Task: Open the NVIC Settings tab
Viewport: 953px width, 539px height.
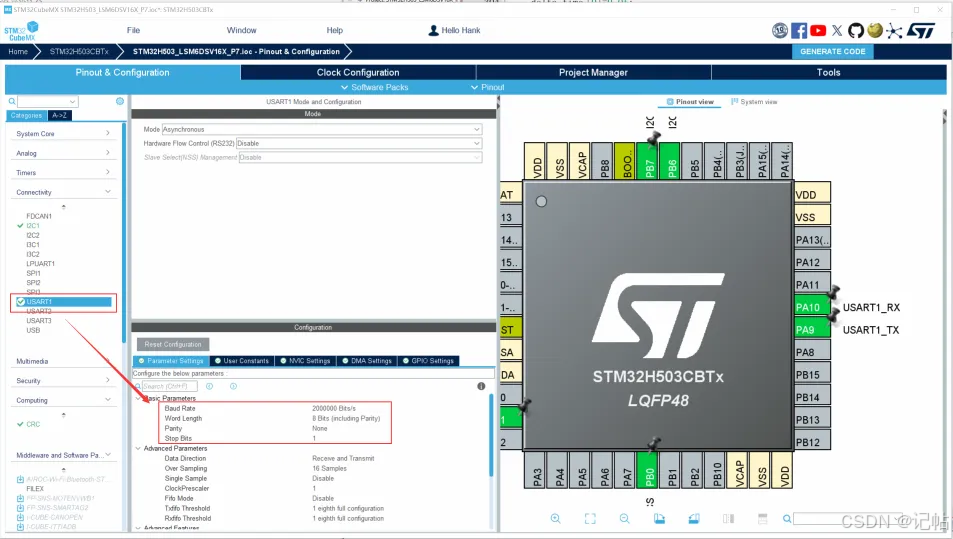Action: [305, 361]
